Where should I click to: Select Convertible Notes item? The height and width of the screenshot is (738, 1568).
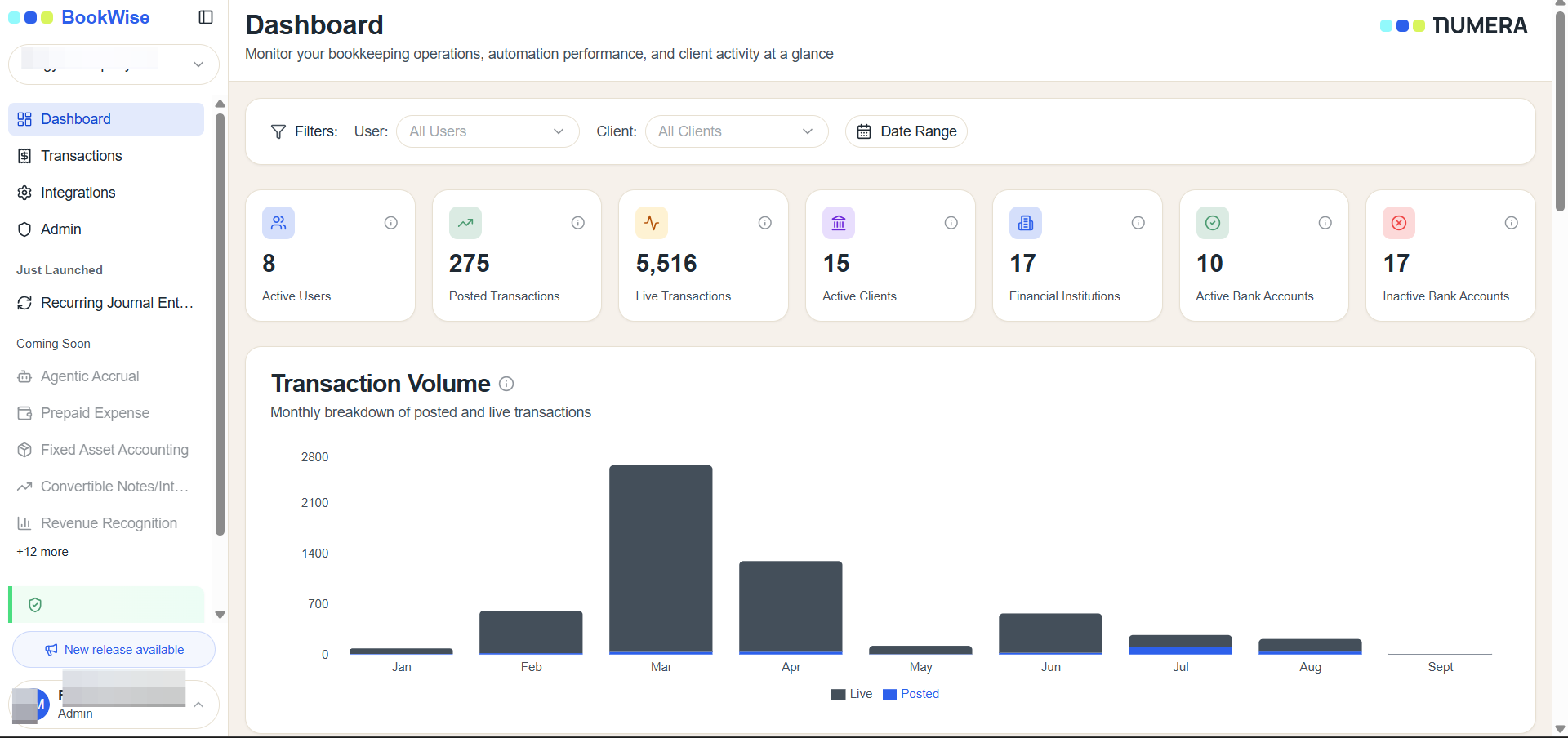pyautogui.click(x=106, y=487)
